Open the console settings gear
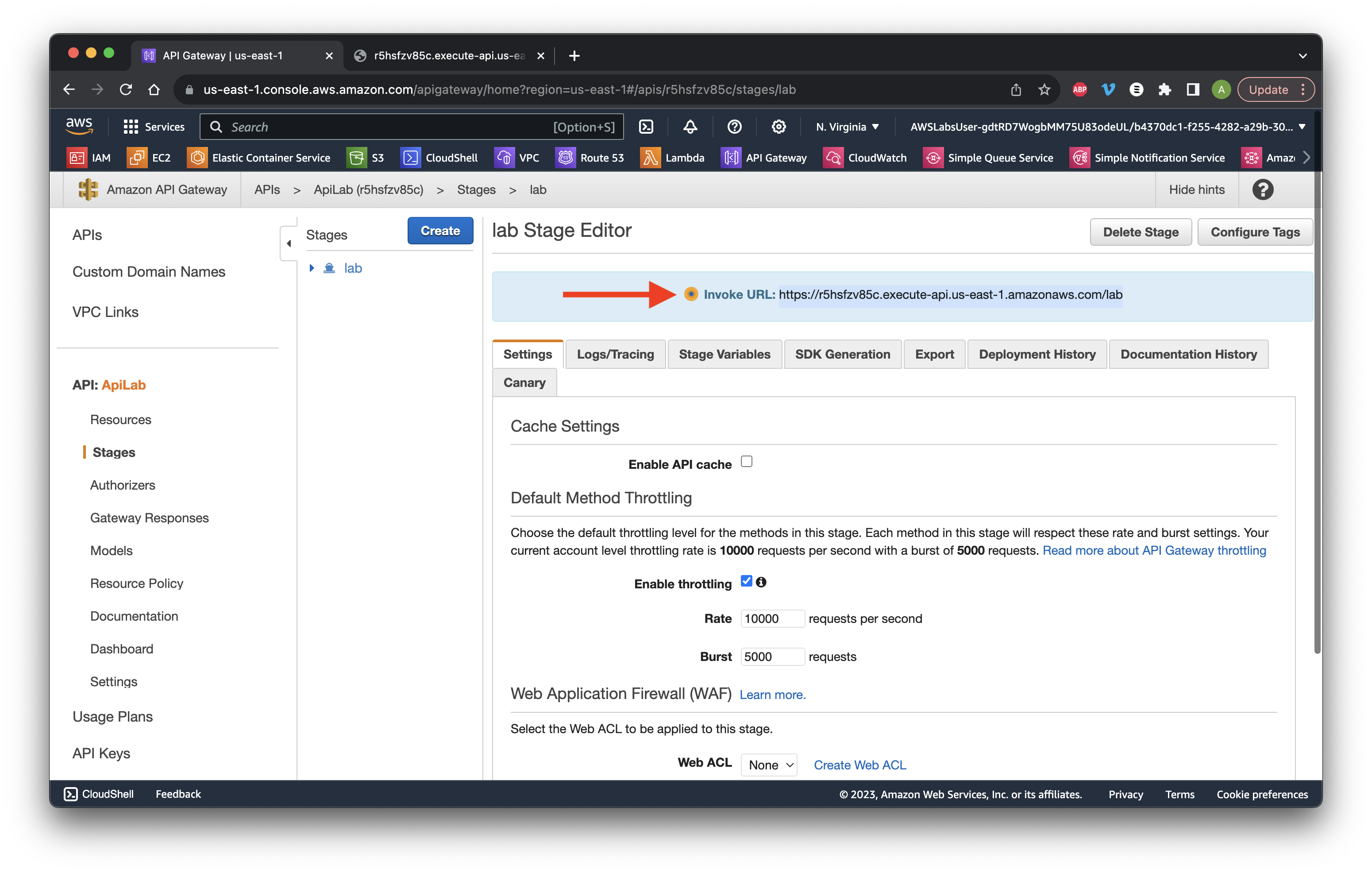 point(779,127)
